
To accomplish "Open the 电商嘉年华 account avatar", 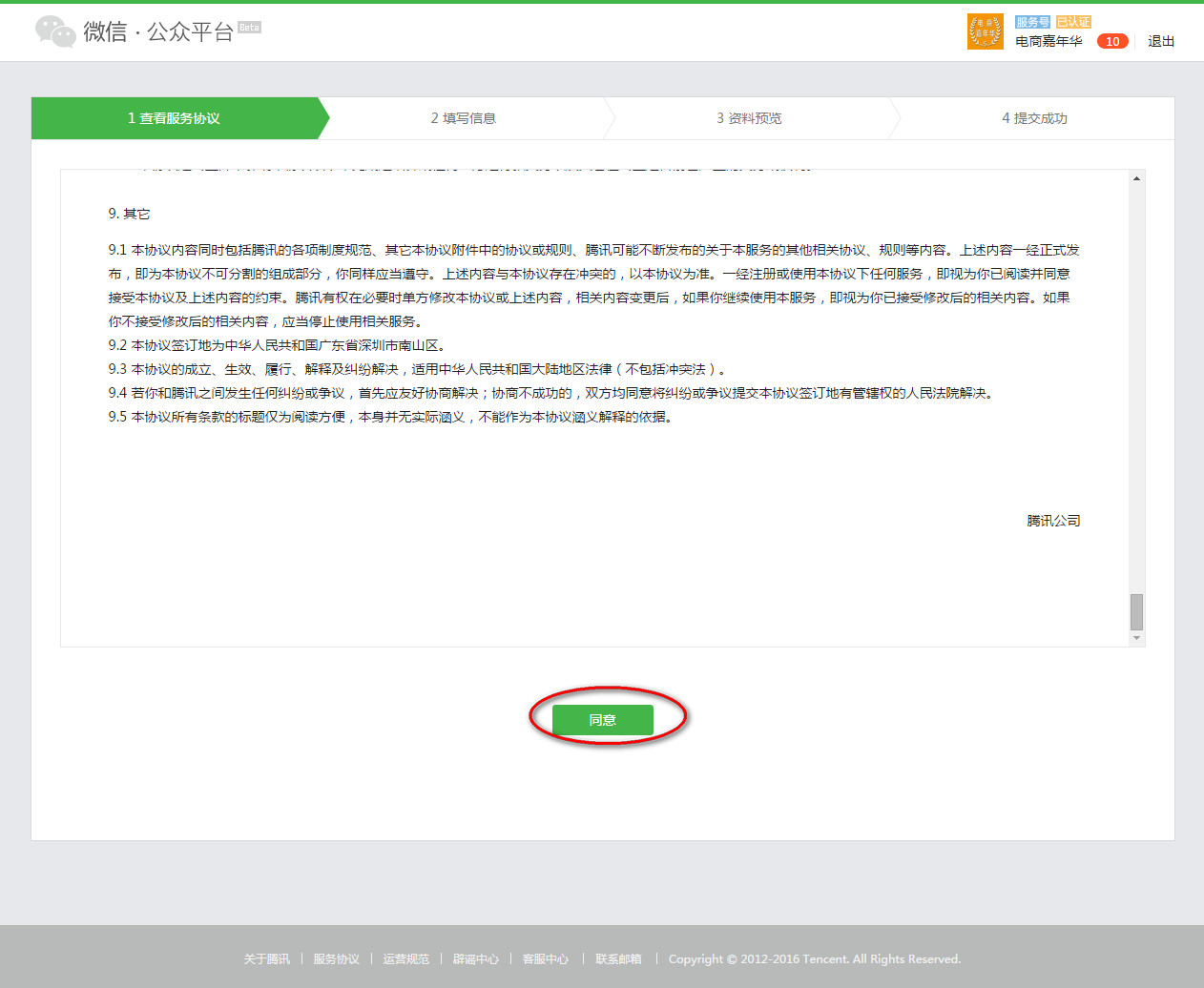I will pos(985,31).
